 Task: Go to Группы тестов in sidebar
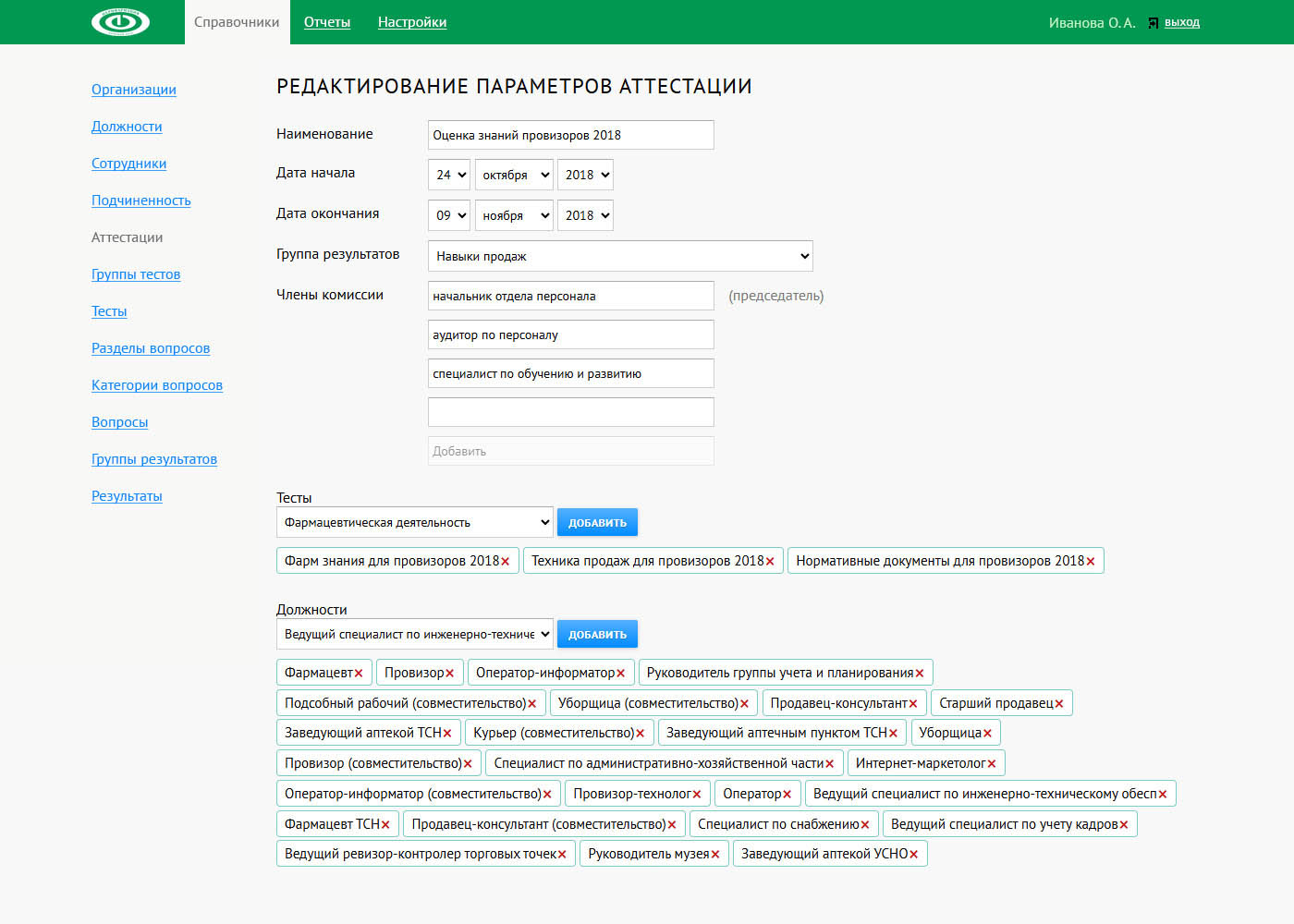(136, 274)
